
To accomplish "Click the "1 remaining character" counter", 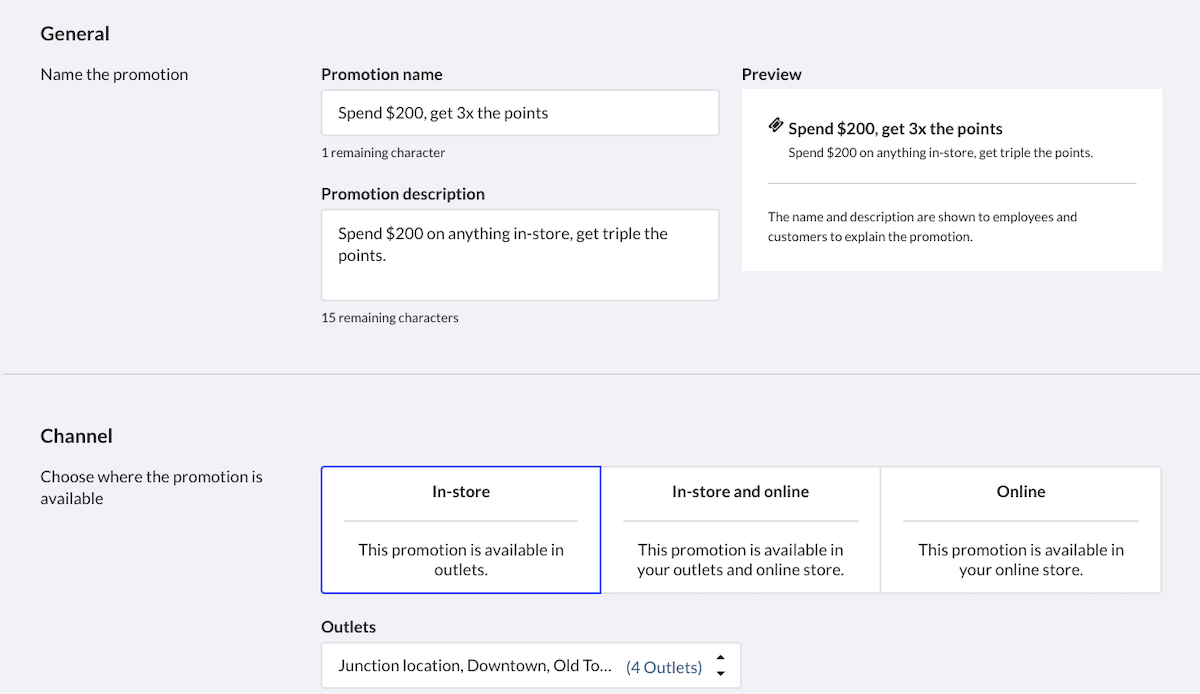I will pos(383,153).
